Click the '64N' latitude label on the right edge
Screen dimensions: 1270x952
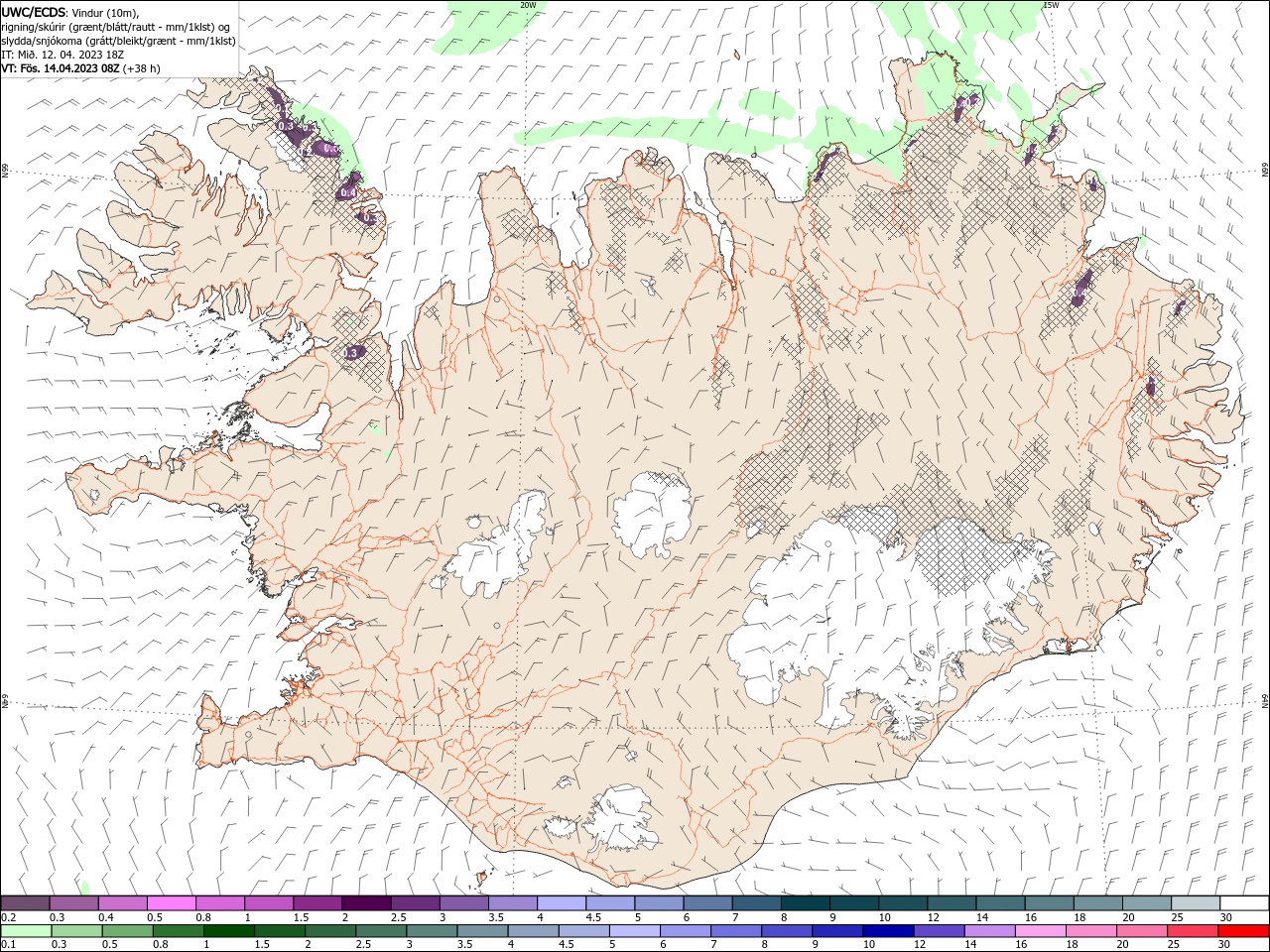[x=1265, y=702]
